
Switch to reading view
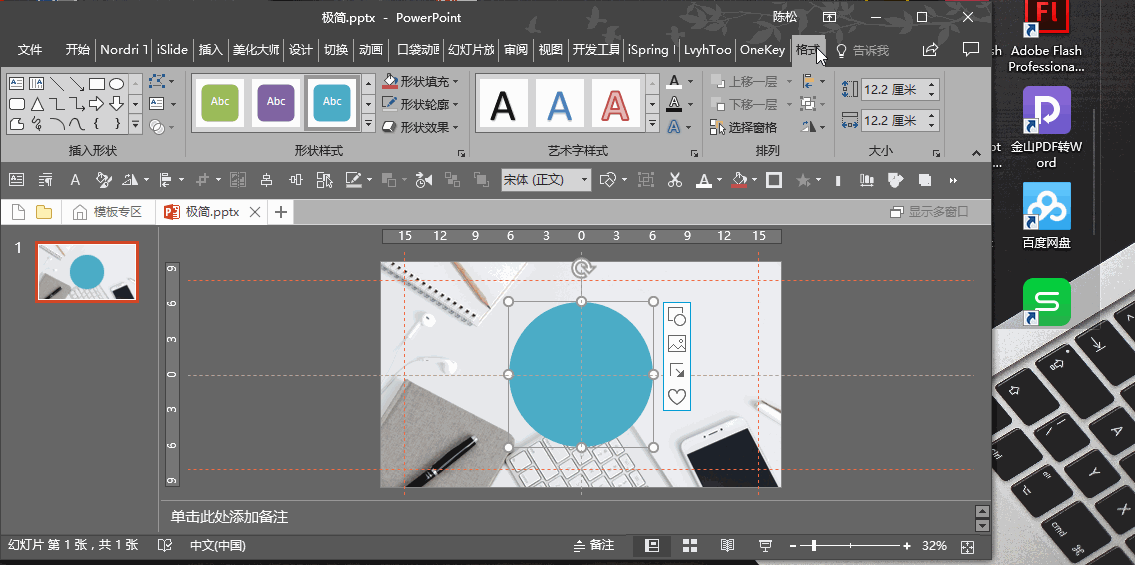pyautogui.click(x=727, y=545)
